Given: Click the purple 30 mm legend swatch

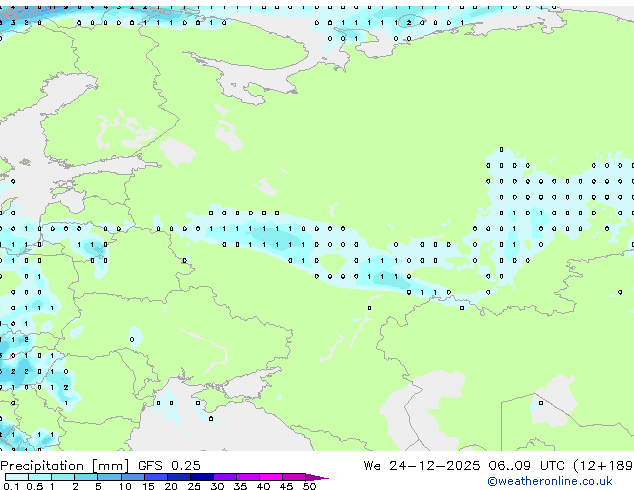Looking at the screenshot, I should 225,477.
